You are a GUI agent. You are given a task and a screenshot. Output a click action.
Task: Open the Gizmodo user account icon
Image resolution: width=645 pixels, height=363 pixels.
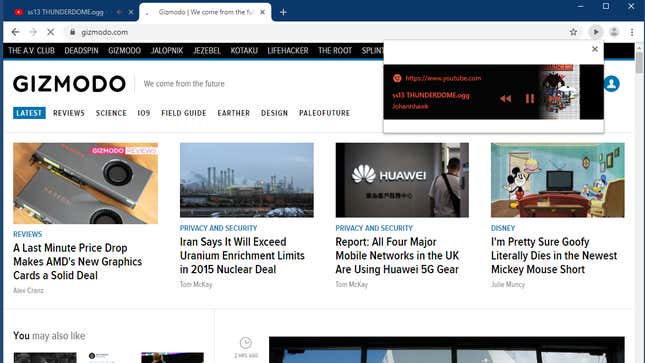[x=612, y=84]
